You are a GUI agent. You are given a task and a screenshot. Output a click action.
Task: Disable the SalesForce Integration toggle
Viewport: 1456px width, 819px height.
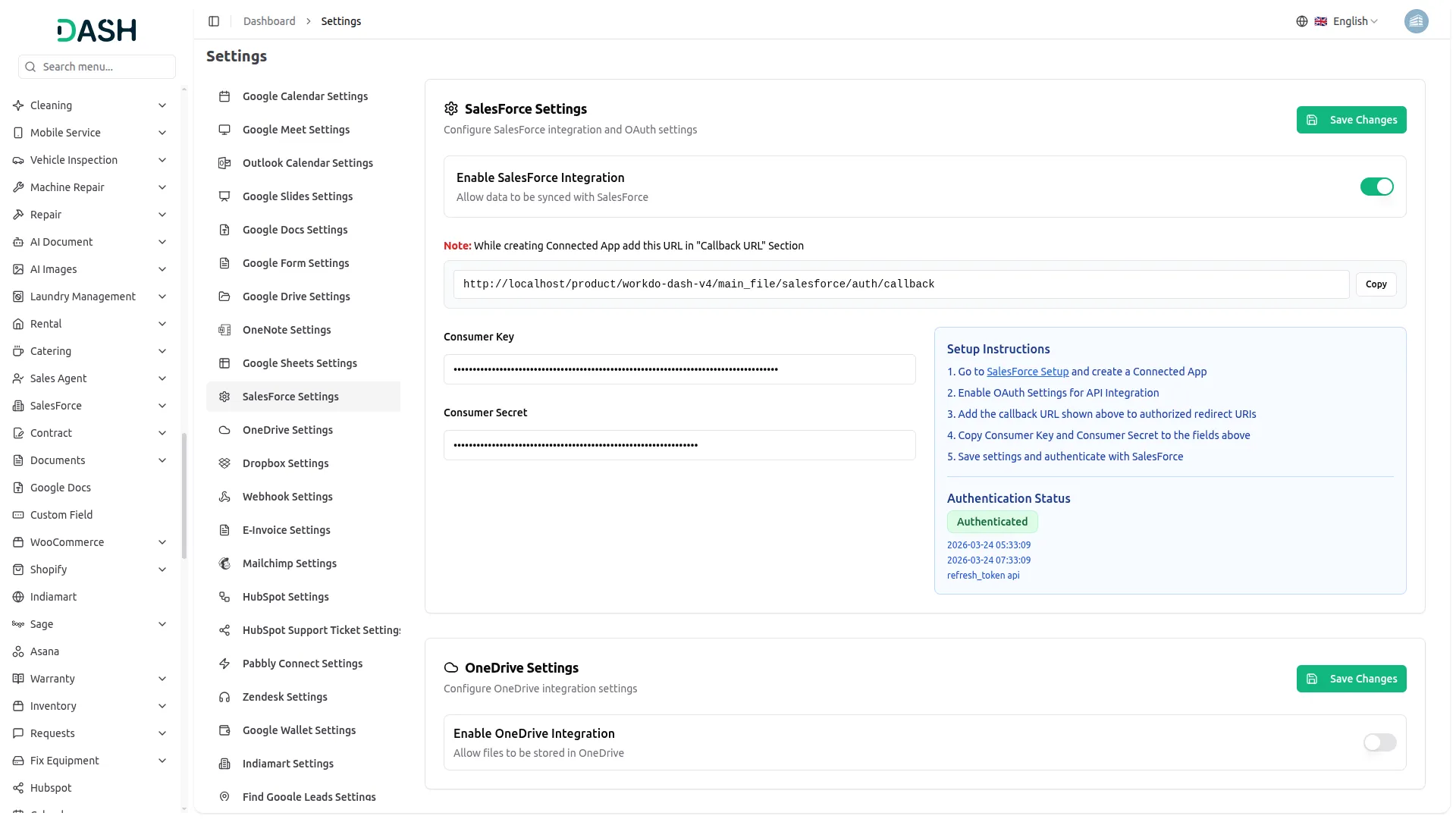1376,187
